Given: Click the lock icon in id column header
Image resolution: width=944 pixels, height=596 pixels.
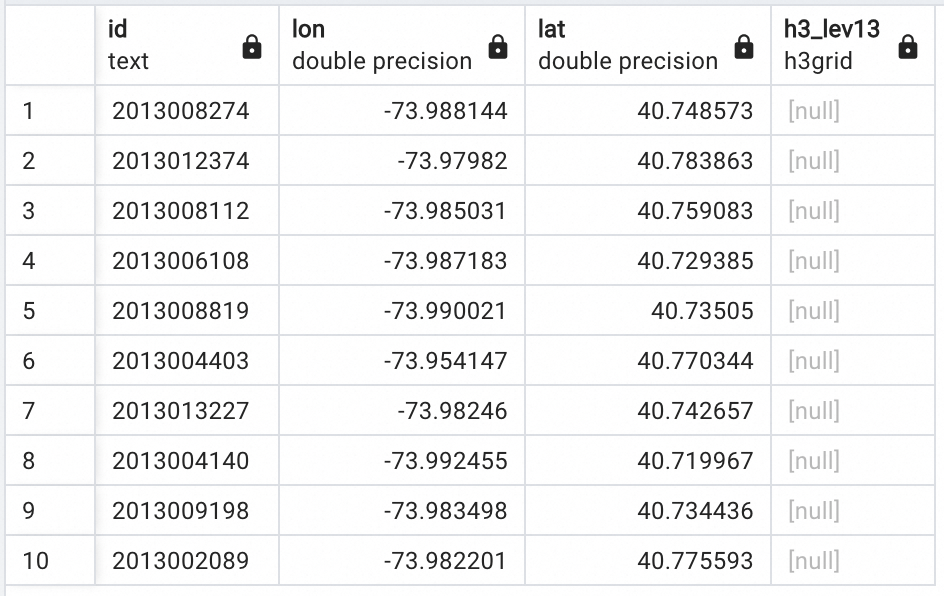Looking at the screenshot, I should click(252, 47).
